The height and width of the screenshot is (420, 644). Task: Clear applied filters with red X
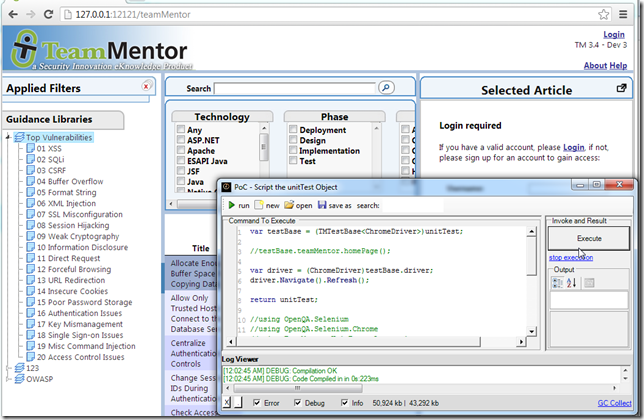pyautogui.click(x=146, y=87)
